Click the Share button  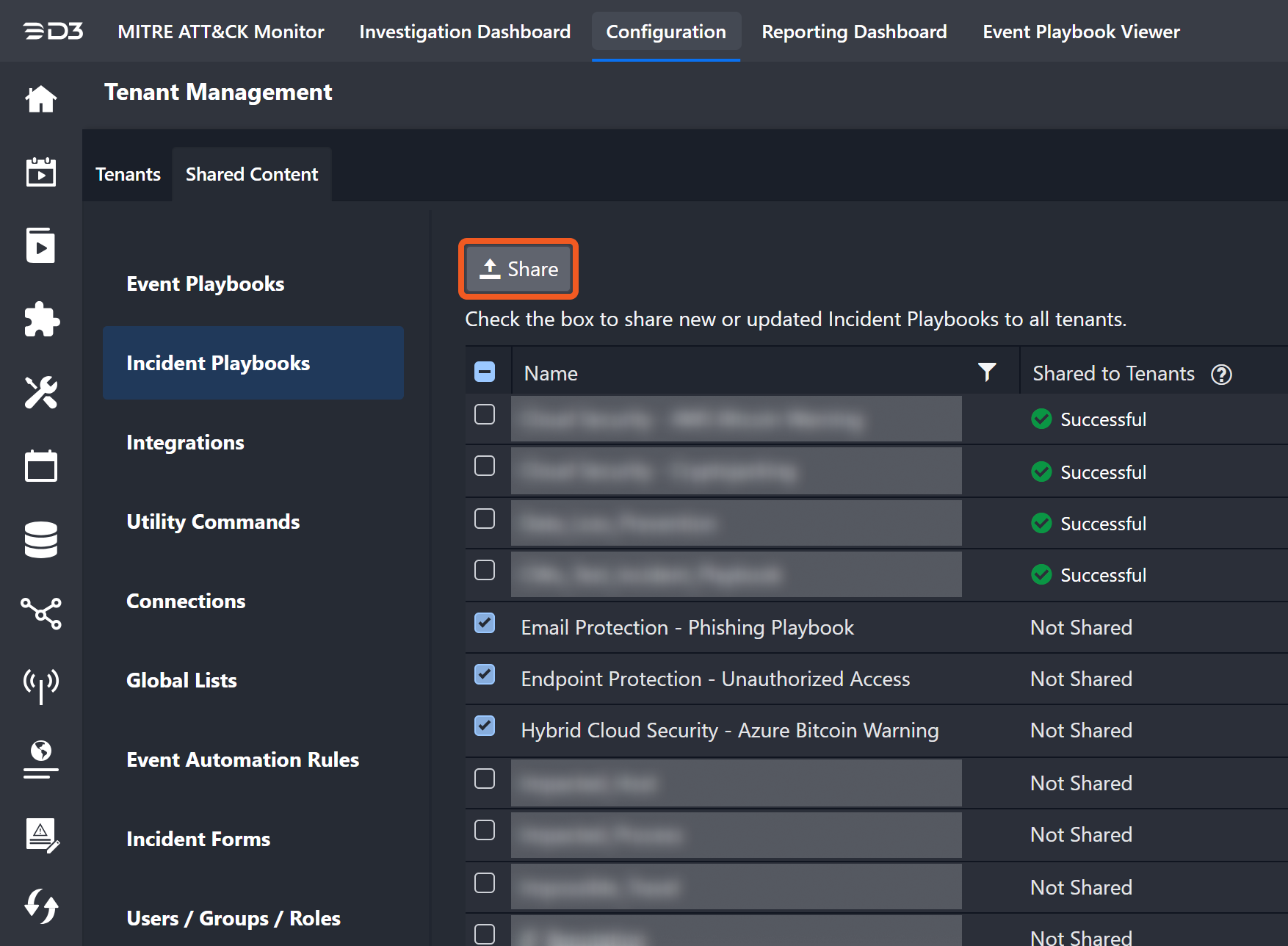pyautogui.click(x=518, y=269)
